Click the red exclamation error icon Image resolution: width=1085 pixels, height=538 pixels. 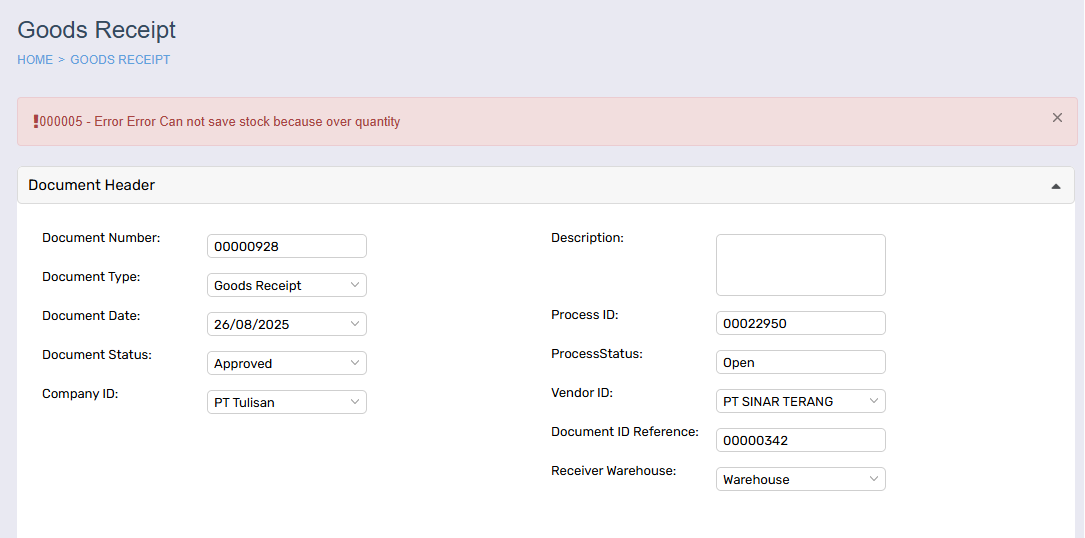(x=36, y=122)
